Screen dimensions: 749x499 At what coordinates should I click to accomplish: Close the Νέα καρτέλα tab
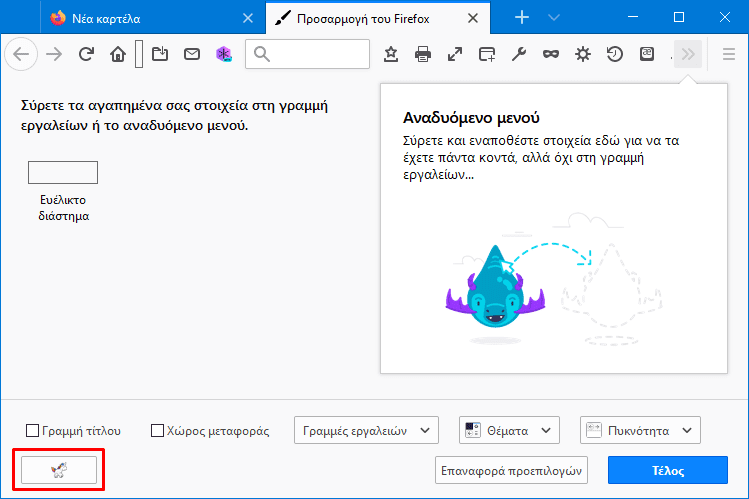(248, 18)
